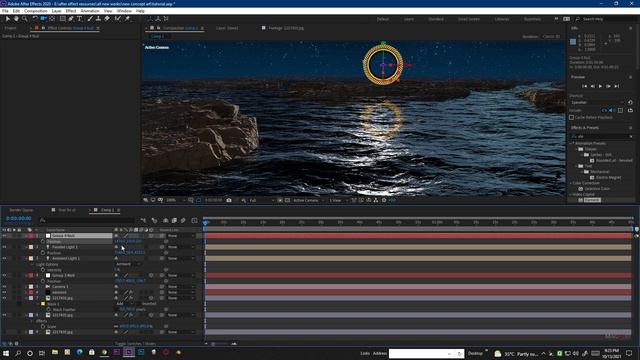
Task: Select the Puppet Pin tool
Action: coord(127,19)
